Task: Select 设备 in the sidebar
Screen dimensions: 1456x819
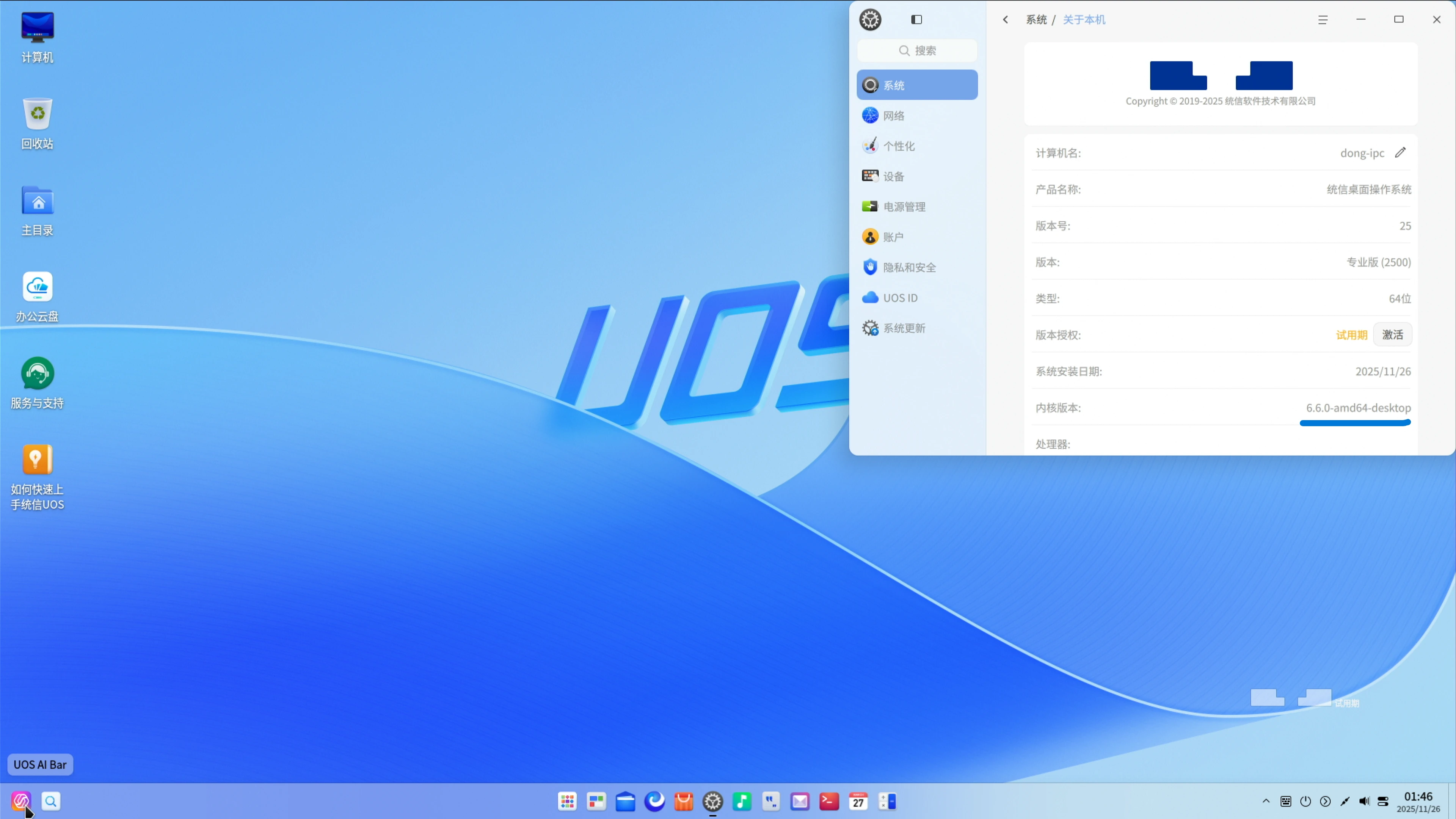Action: [x=917, y=176]
